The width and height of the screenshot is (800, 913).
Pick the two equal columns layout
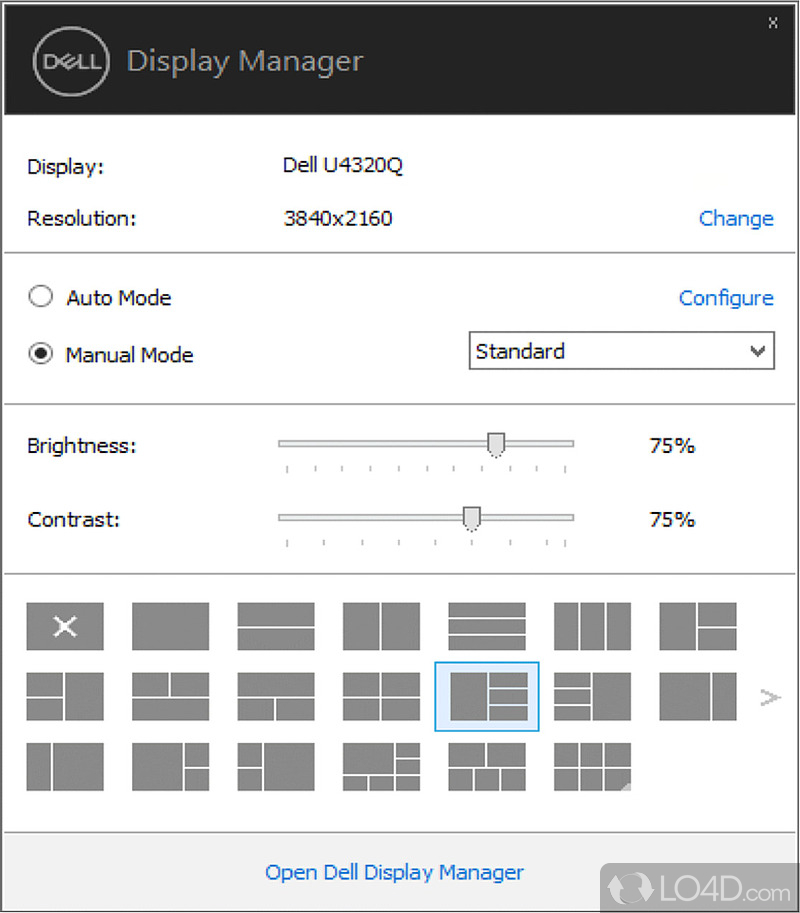click(x=381, y=627)
